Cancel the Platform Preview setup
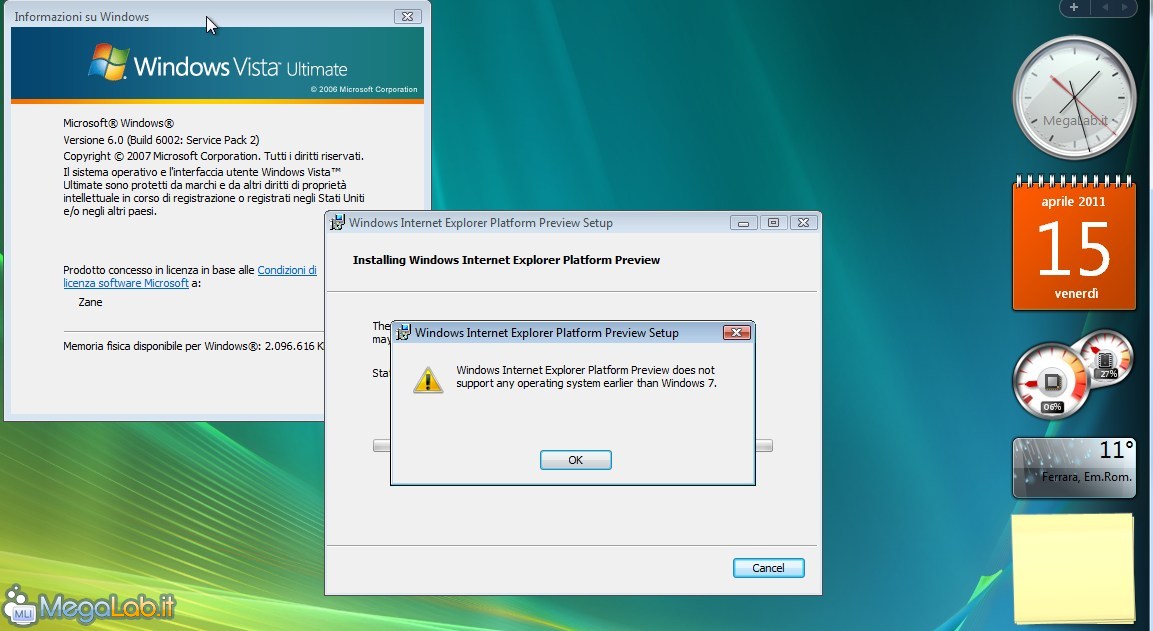Image resolution: width=1153 pixels, height=631 pixels. pyautogui.click(x=768, y=568)
